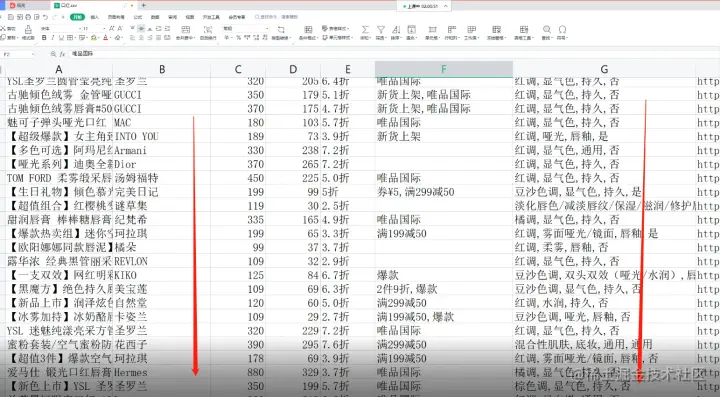Select column A header

(59, 69)
